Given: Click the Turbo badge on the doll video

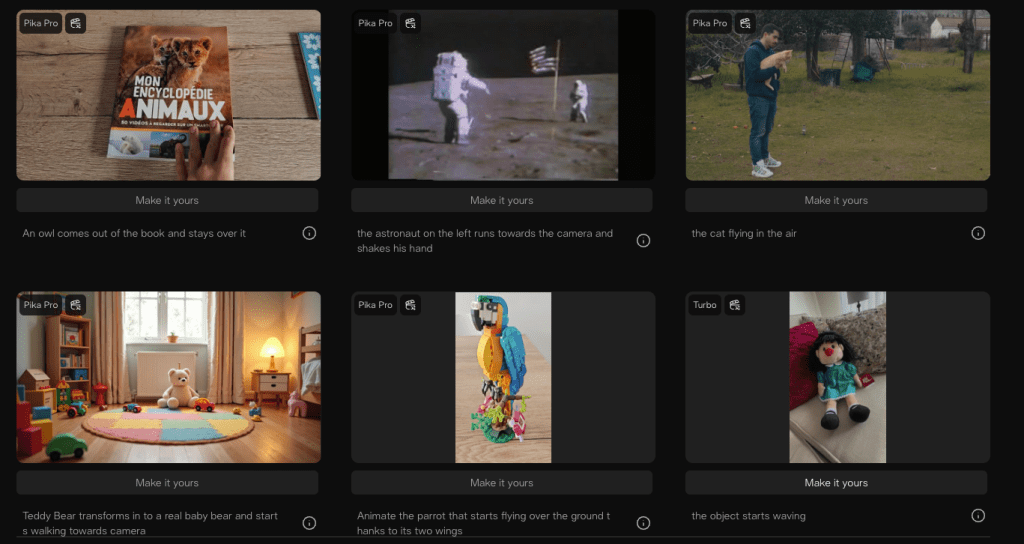Looking at the screenshot, I should point(705,305).
